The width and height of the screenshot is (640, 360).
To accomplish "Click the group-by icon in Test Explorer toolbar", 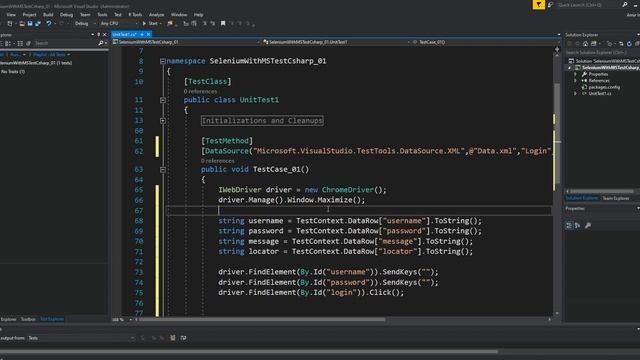I will tap(8, 43).
